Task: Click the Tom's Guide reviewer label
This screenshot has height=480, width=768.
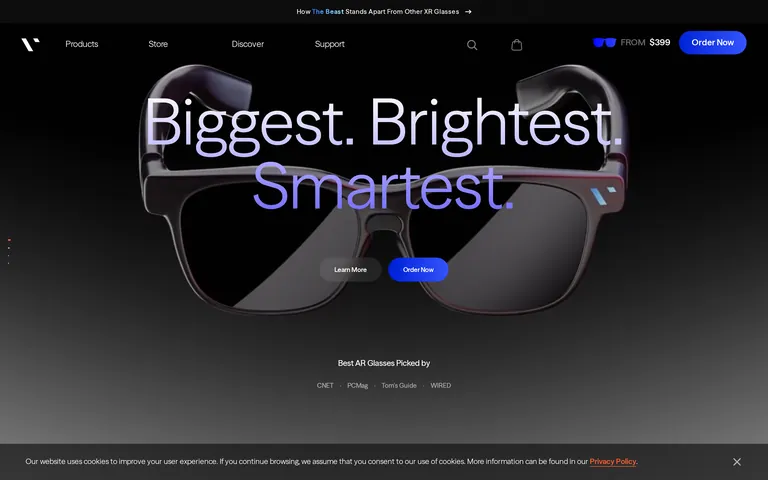Action: pos(399,385)
